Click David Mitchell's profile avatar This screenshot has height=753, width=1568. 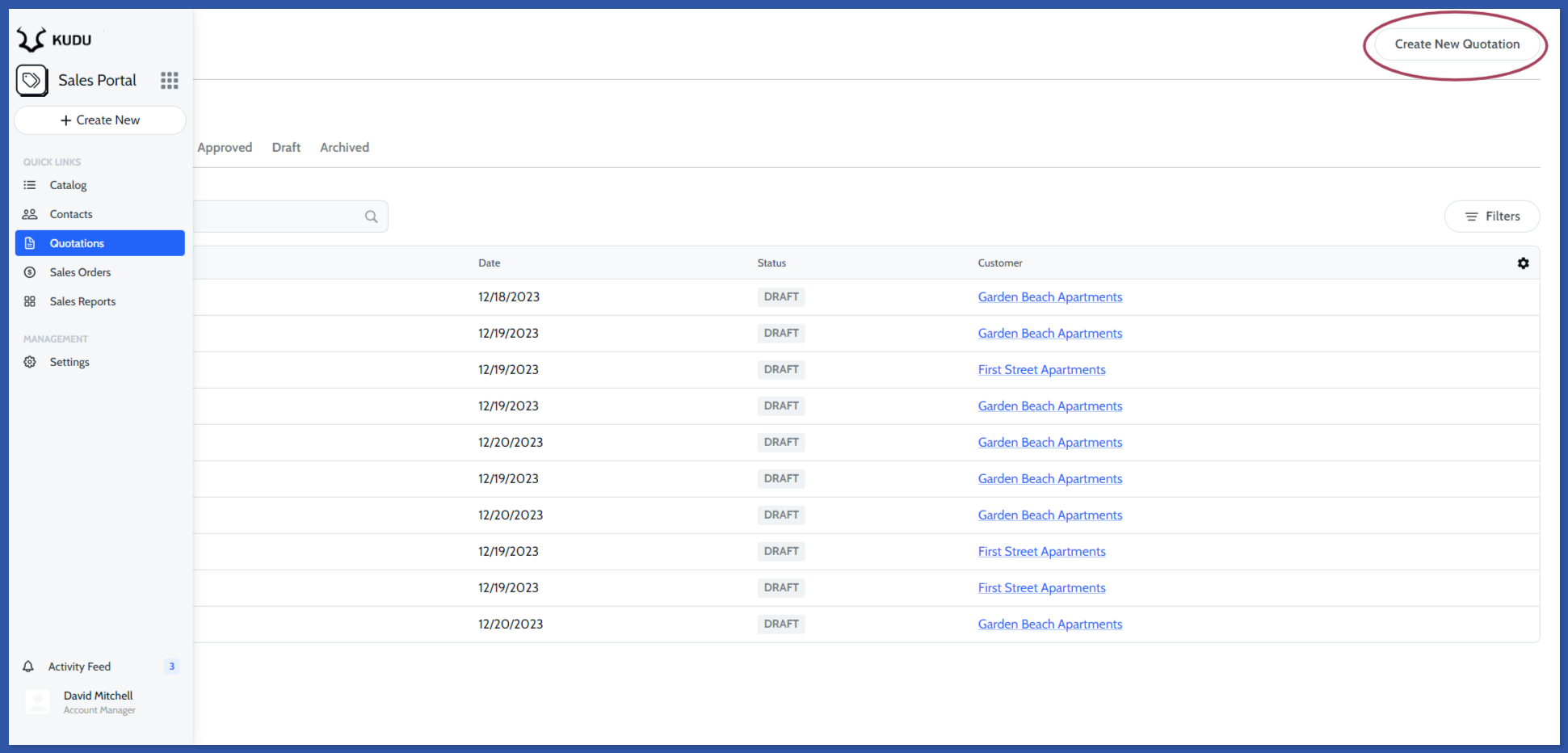[x=38, y=702]
